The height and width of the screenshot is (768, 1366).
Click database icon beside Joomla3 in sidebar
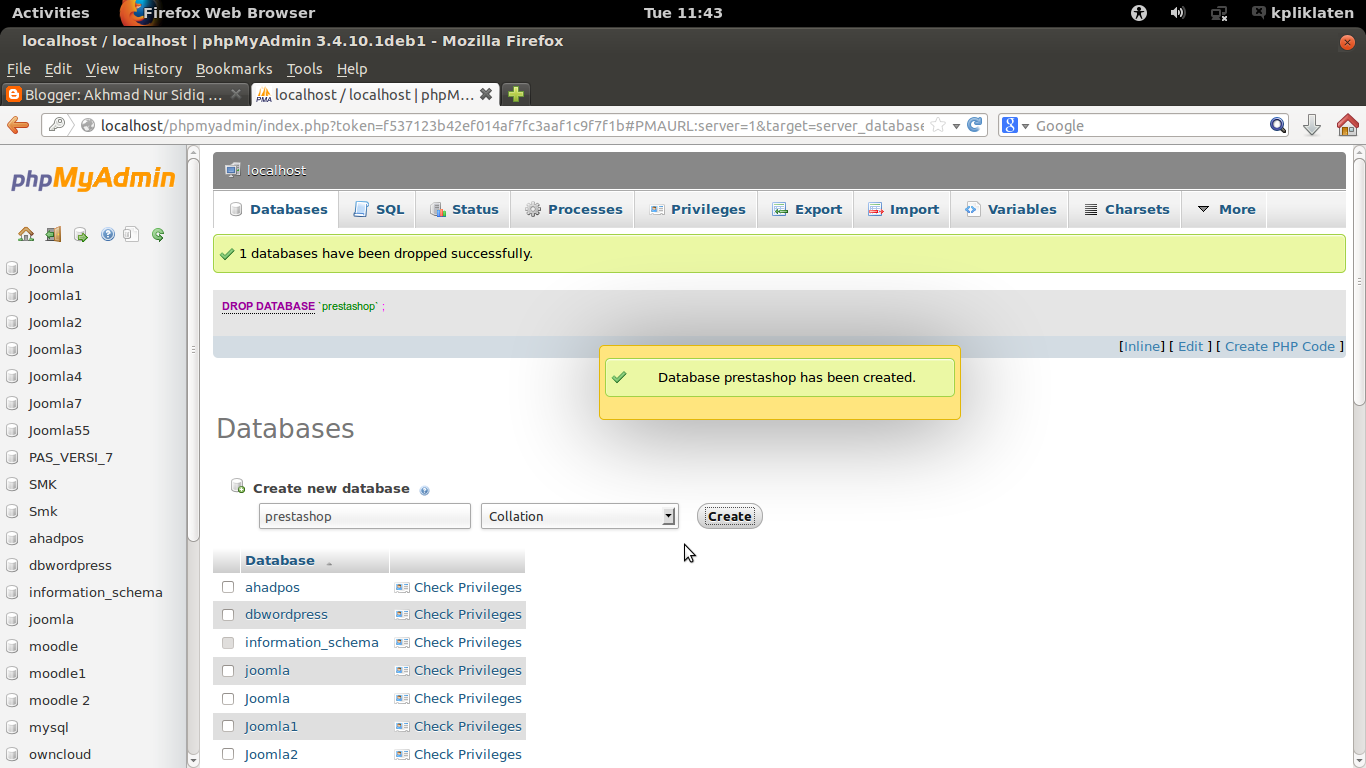(x=12, y=349)
